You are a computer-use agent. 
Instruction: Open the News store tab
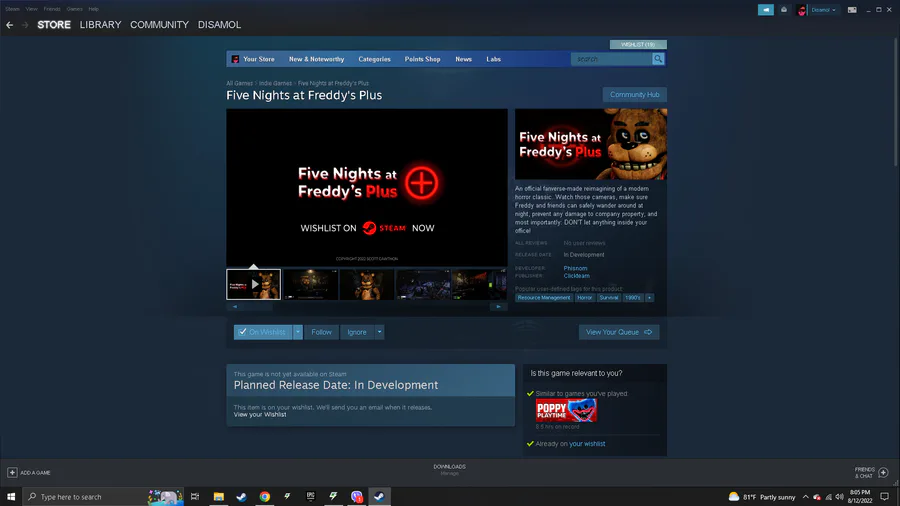tap(463, 59)
